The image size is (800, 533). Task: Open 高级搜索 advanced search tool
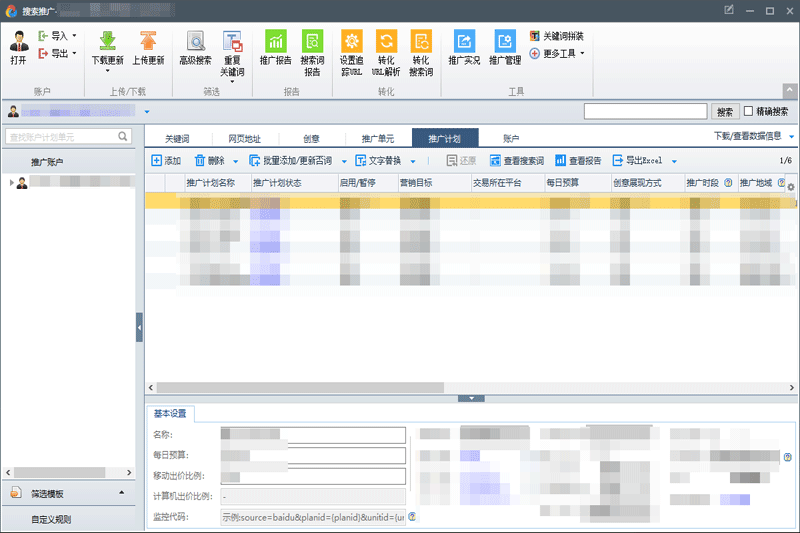195,41
